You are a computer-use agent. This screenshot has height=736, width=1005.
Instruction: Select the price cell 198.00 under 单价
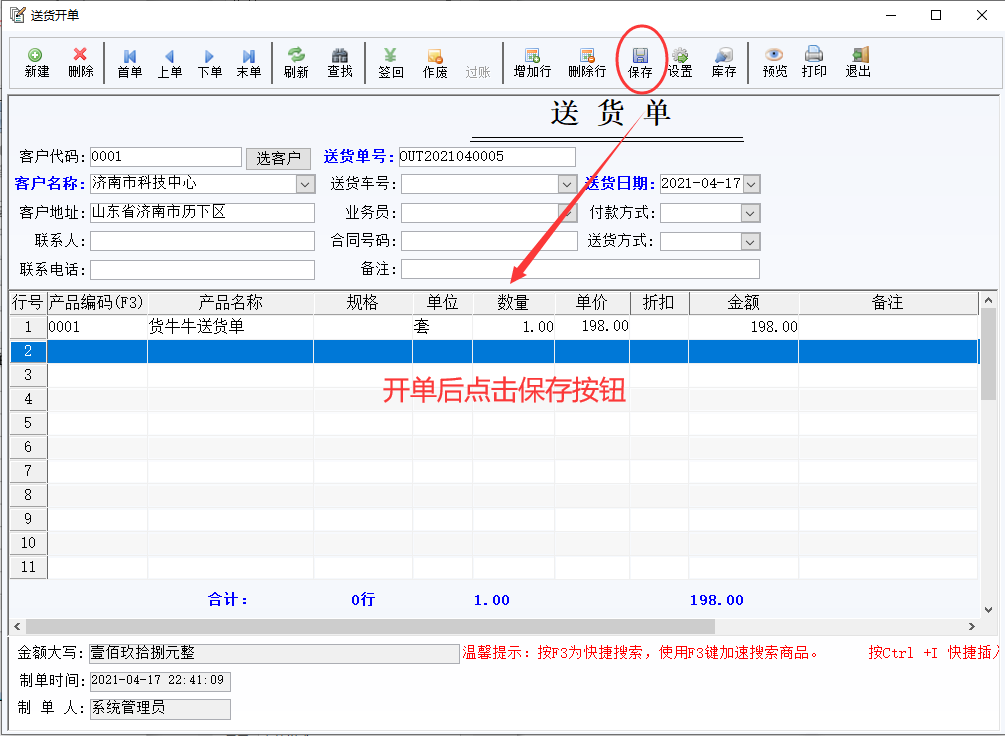pyautogui.click(x=592, y=327)
